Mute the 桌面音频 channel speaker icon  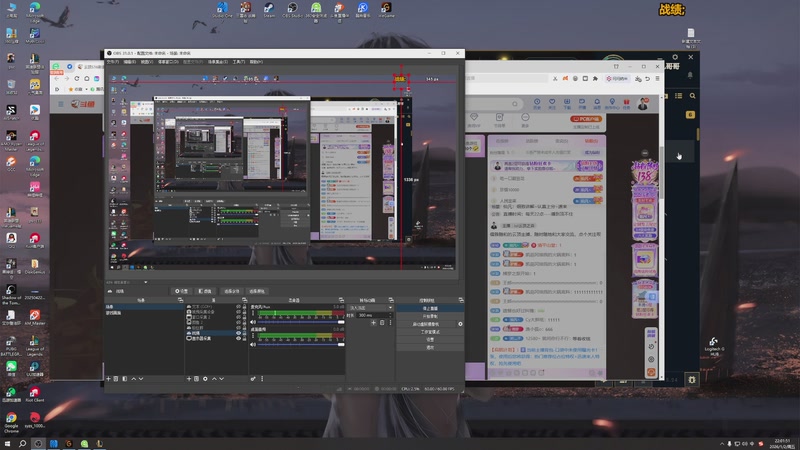[x=253, y=344]
